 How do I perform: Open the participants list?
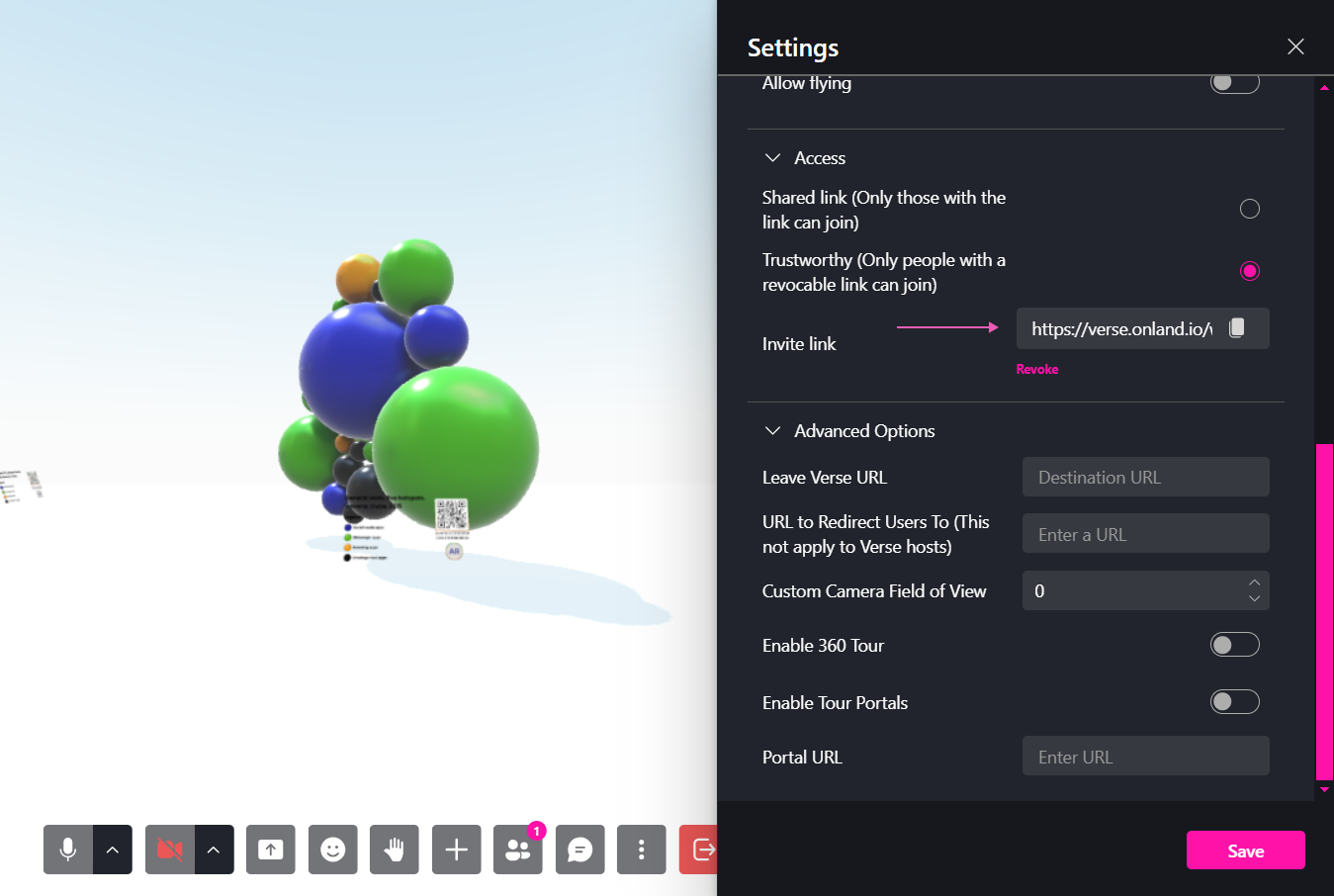(517, 850)
